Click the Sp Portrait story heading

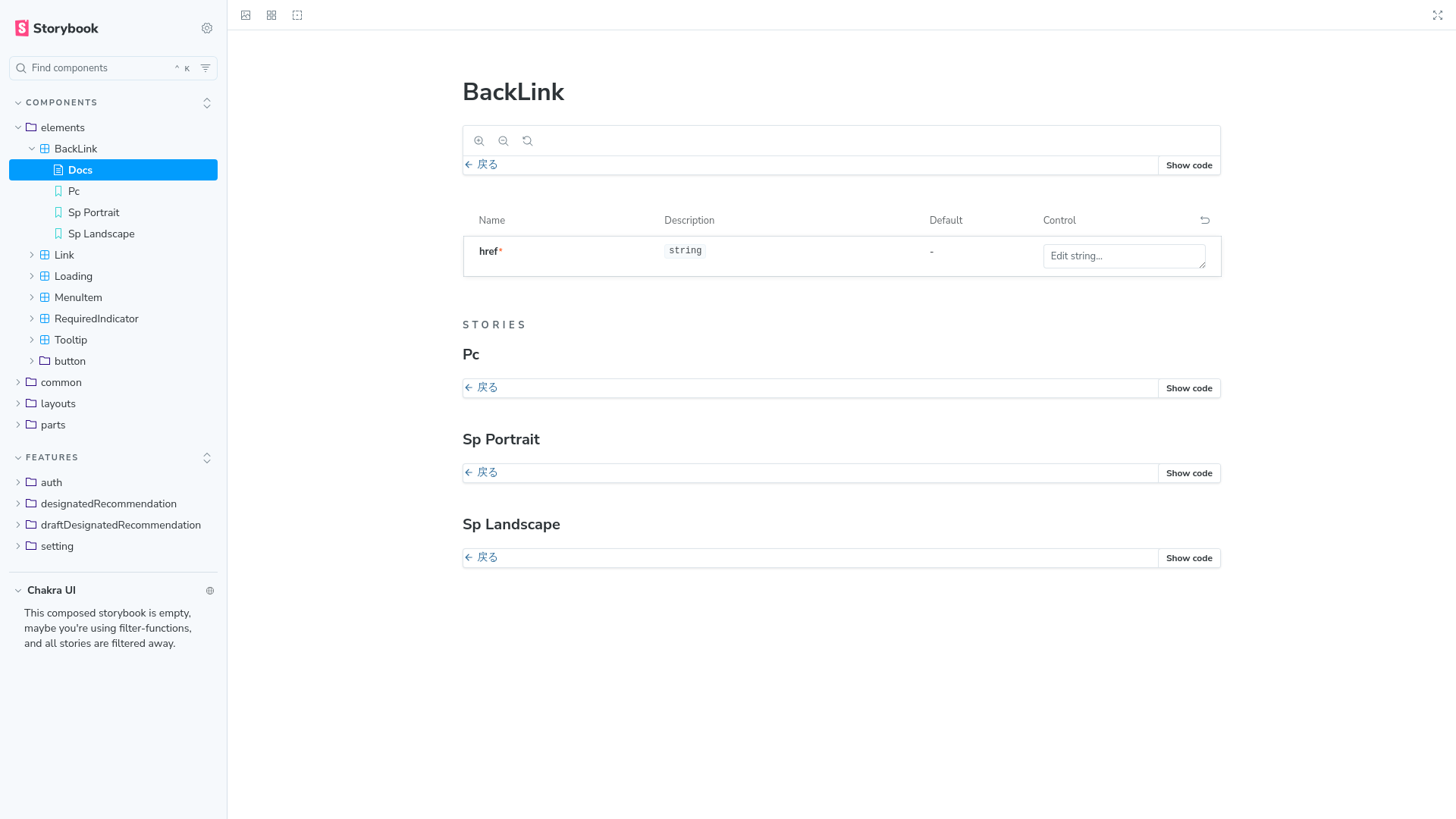pyautogui.click(x=501, y=440)
